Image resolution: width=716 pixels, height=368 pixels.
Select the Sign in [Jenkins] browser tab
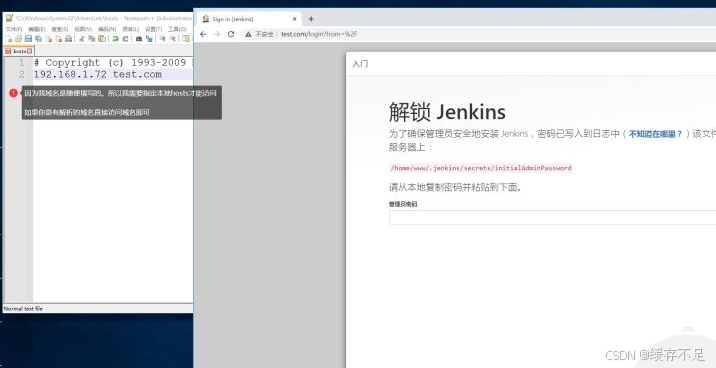(x=249, y=19)
